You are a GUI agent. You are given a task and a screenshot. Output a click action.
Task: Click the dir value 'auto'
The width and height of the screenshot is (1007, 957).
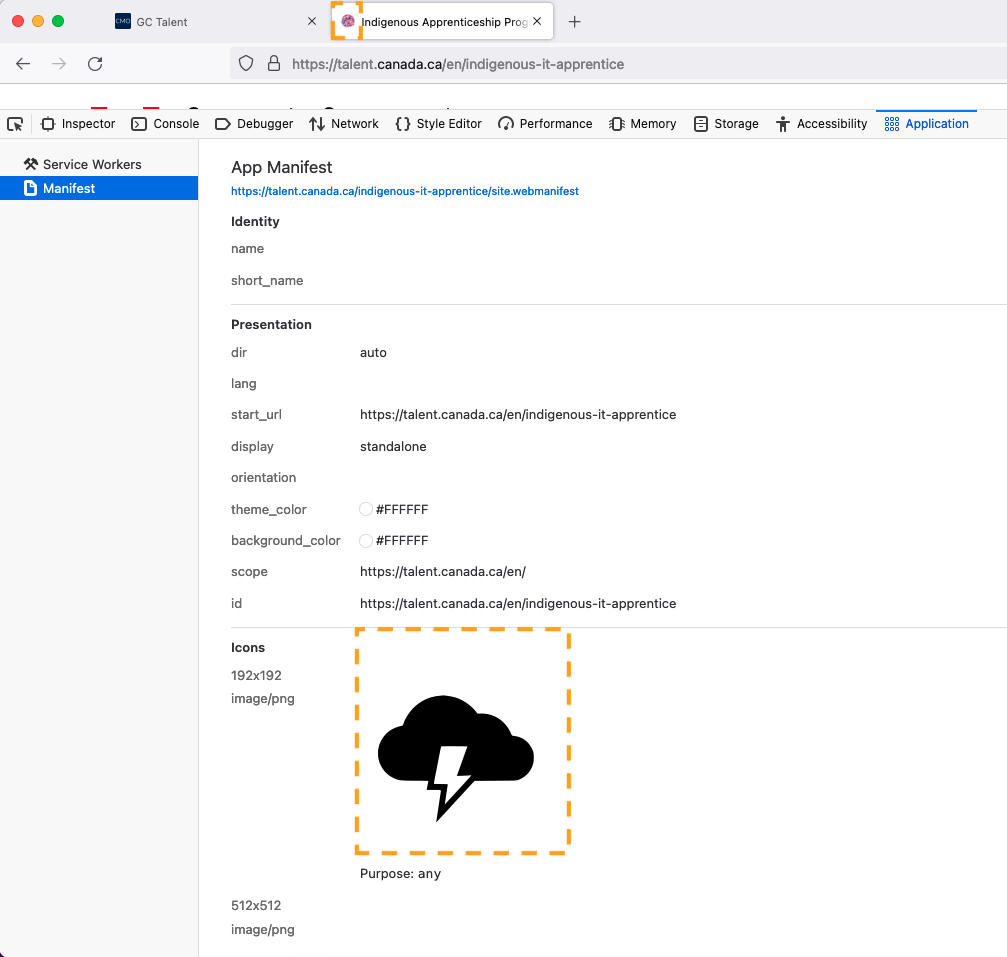click(373, 353)
